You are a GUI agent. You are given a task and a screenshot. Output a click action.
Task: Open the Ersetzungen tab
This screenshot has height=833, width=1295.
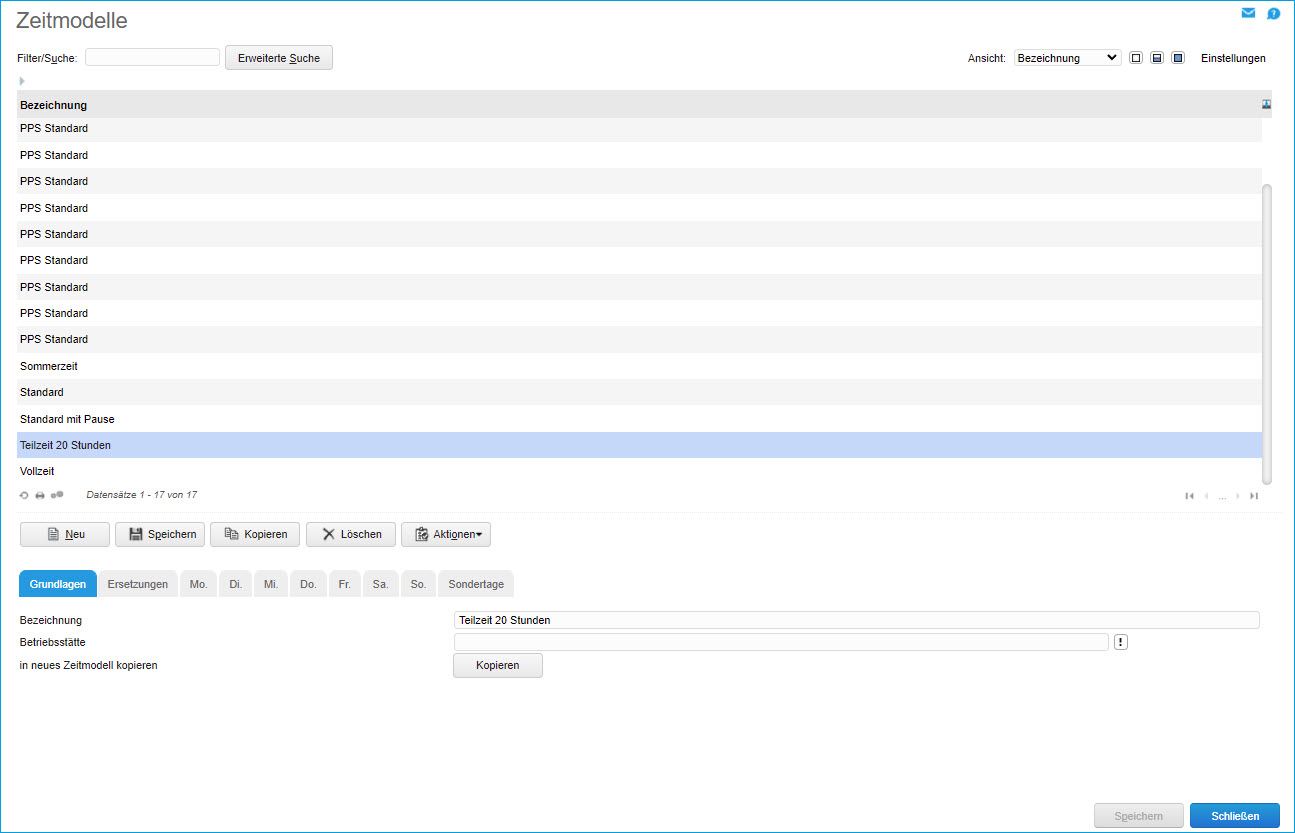138,584
